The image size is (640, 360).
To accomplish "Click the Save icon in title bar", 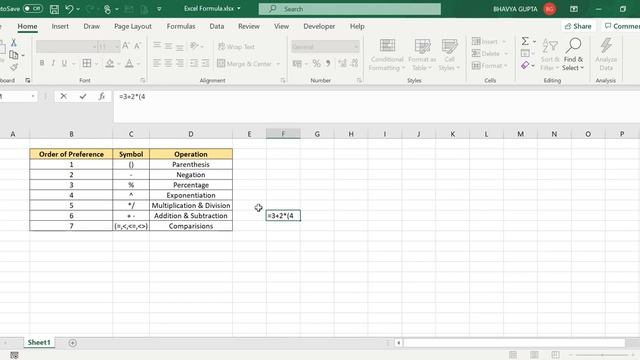I will click(x=54, y=9).
